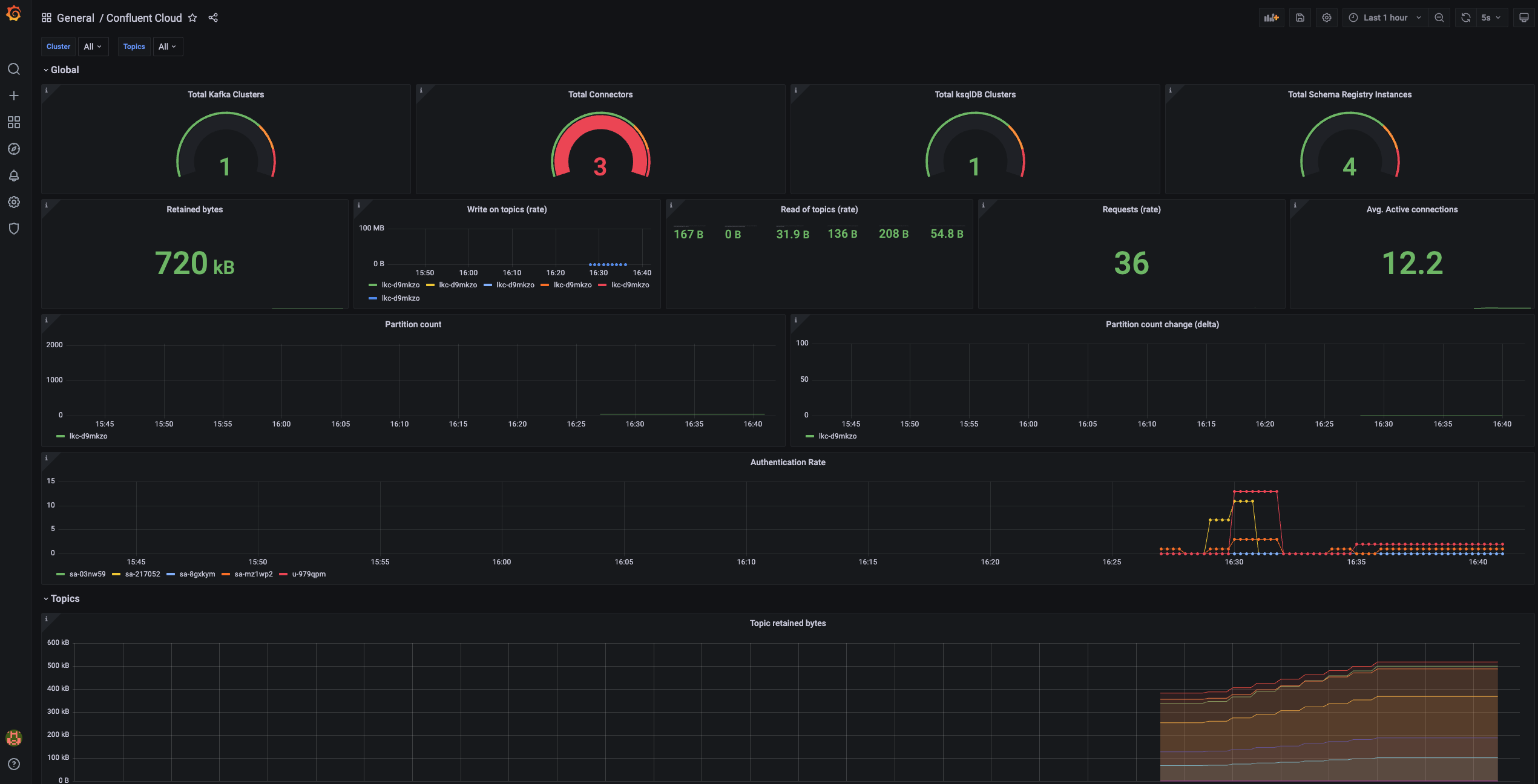
Task: Change color of sa-8gxkym blue swatch
Action: [x=171, y=574]
